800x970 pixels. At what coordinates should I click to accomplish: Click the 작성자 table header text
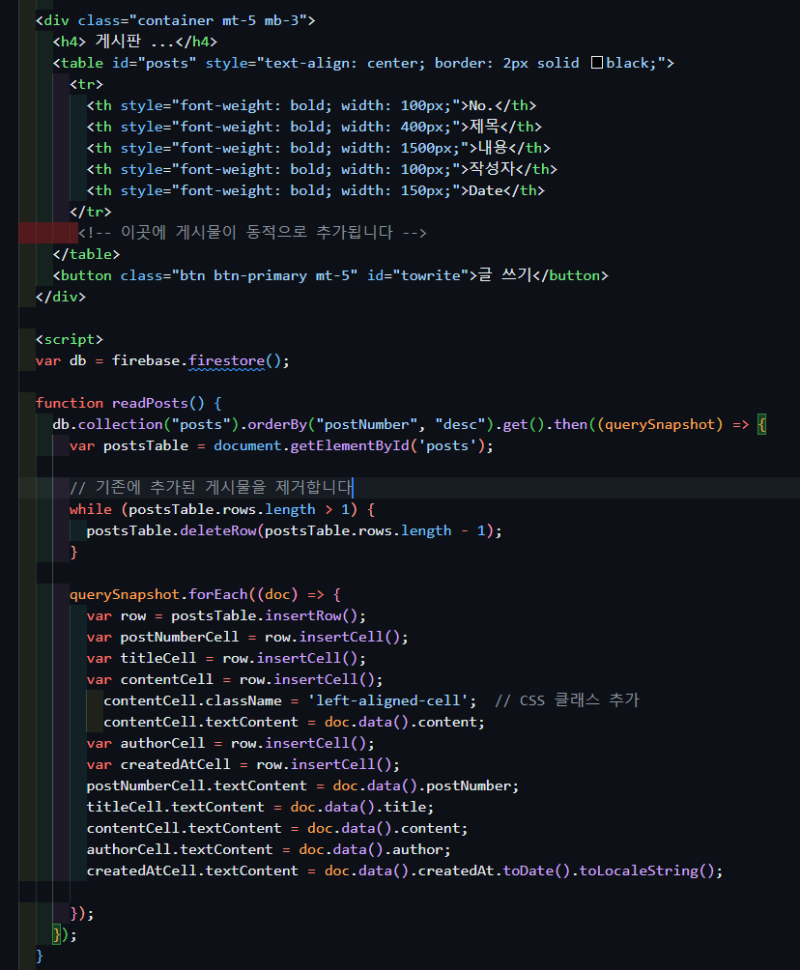pyautogui.click(x=492, y=169)
